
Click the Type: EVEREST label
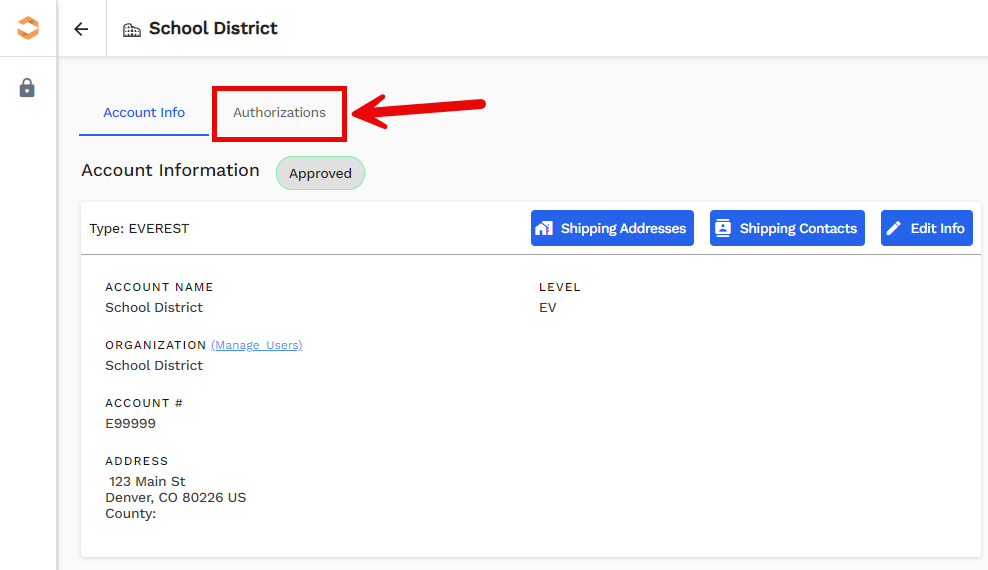click(x=139, y=228)
